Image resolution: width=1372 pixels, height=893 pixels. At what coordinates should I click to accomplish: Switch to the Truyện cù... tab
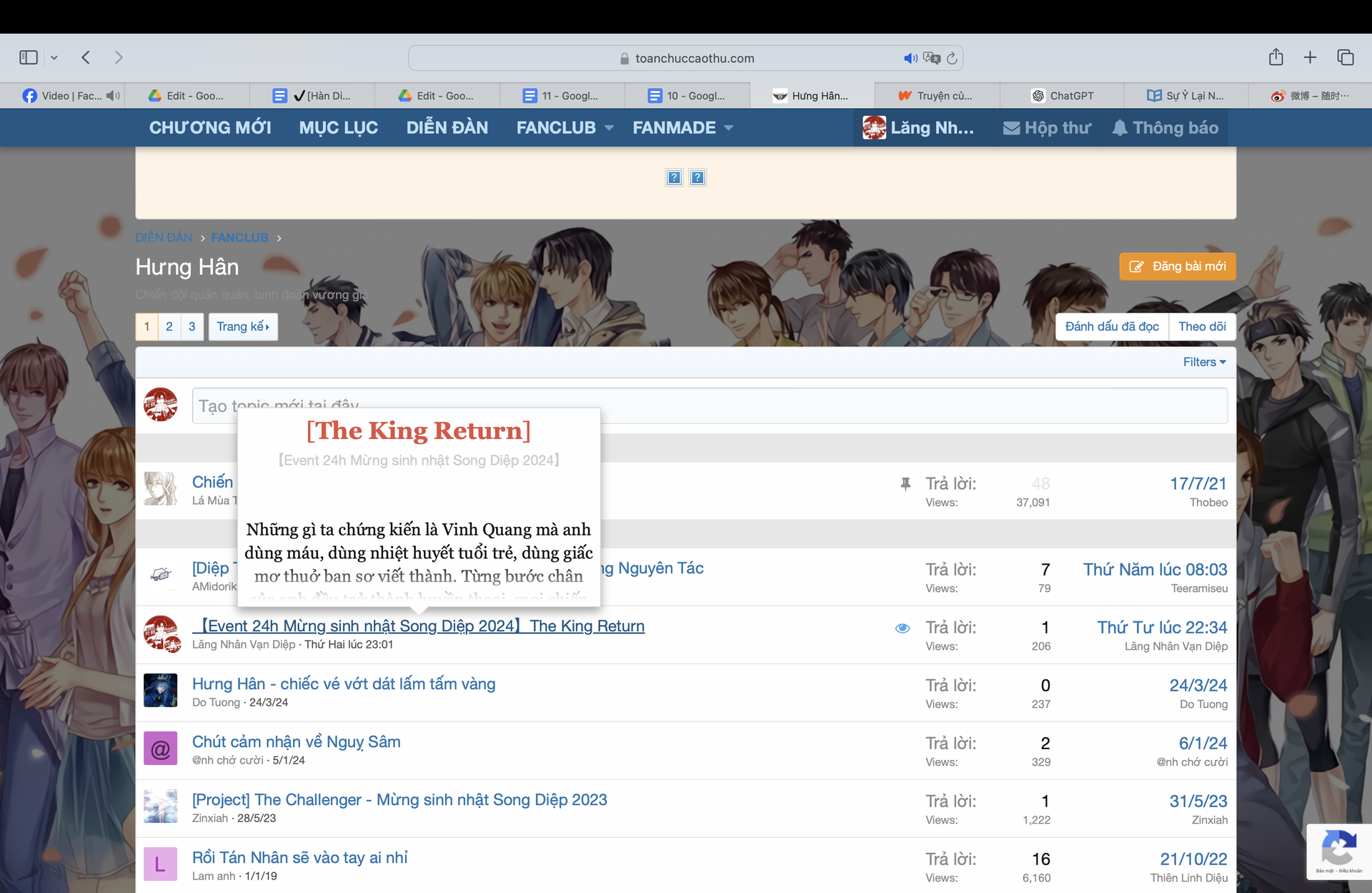(937, 95)
